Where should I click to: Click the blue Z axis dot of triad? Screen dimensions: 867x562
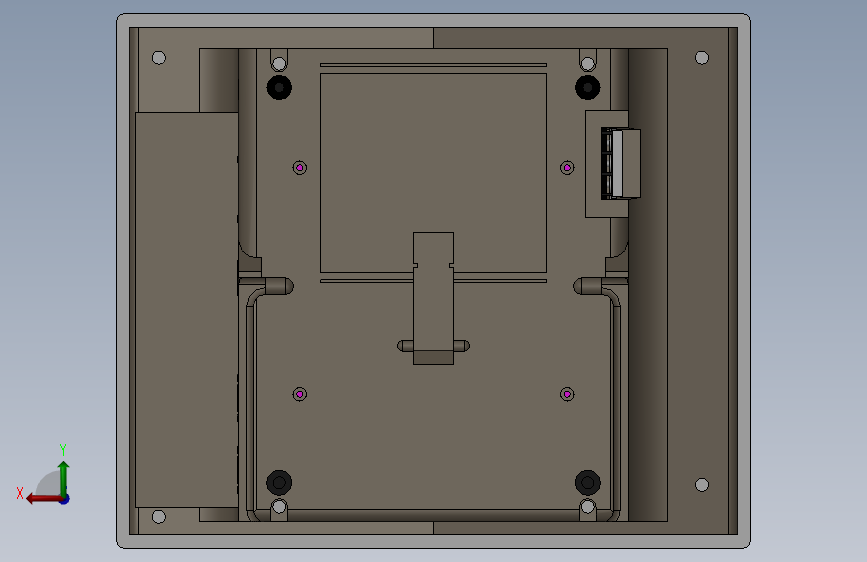pyautogui.click(x=65, y=499)
